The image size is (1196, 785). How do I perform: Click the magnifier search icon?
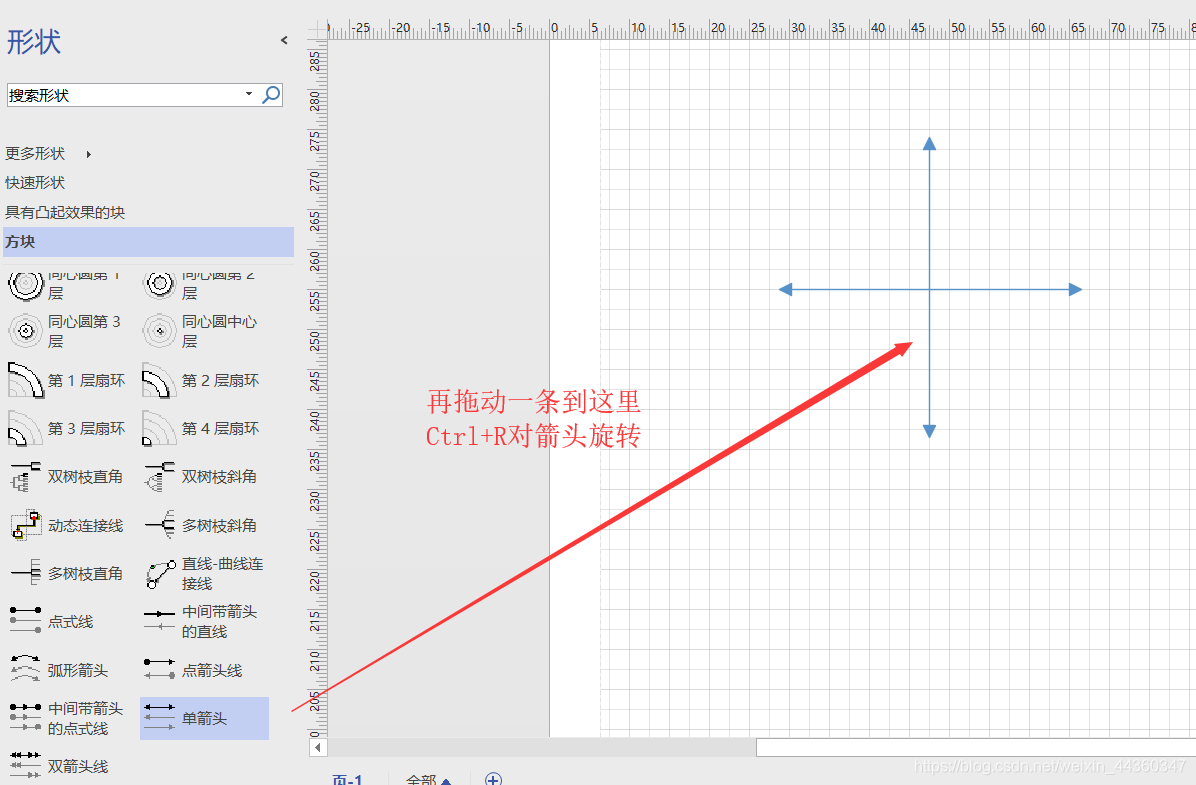point(272,95)
